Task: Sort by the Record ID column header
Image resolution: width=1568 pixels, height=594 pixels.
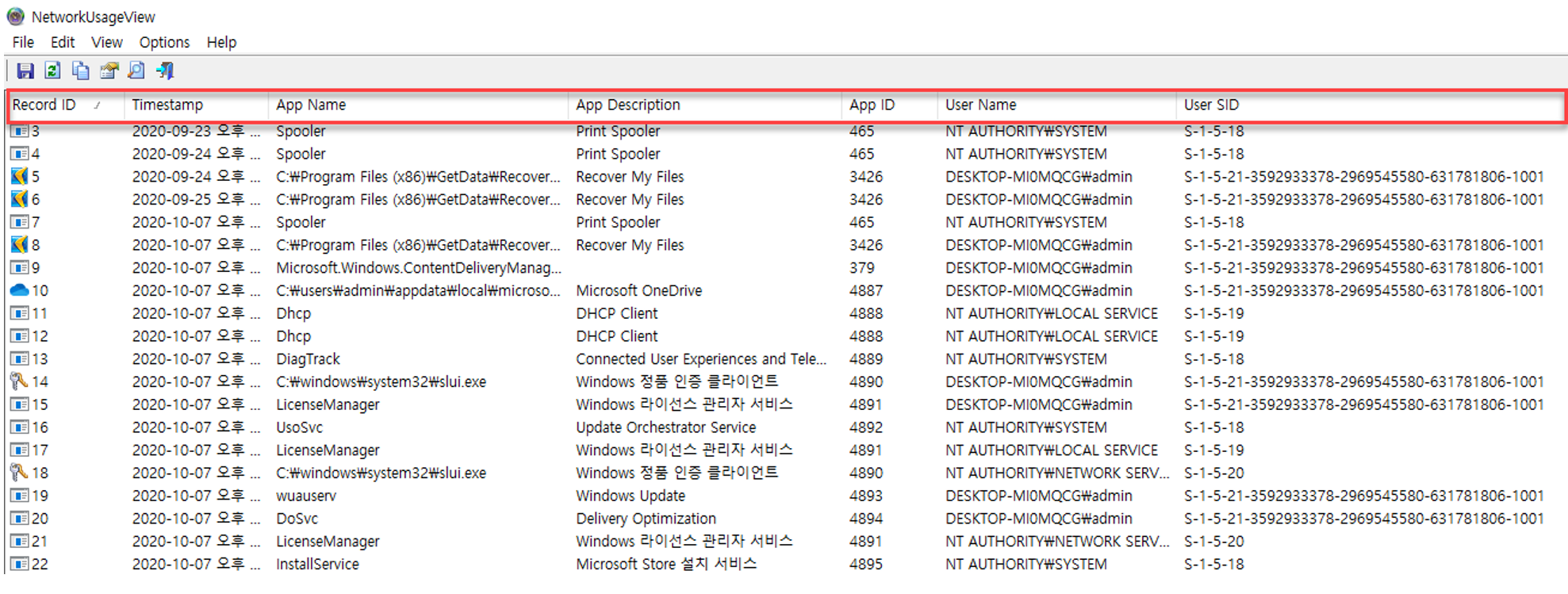Action: point(44,105)
